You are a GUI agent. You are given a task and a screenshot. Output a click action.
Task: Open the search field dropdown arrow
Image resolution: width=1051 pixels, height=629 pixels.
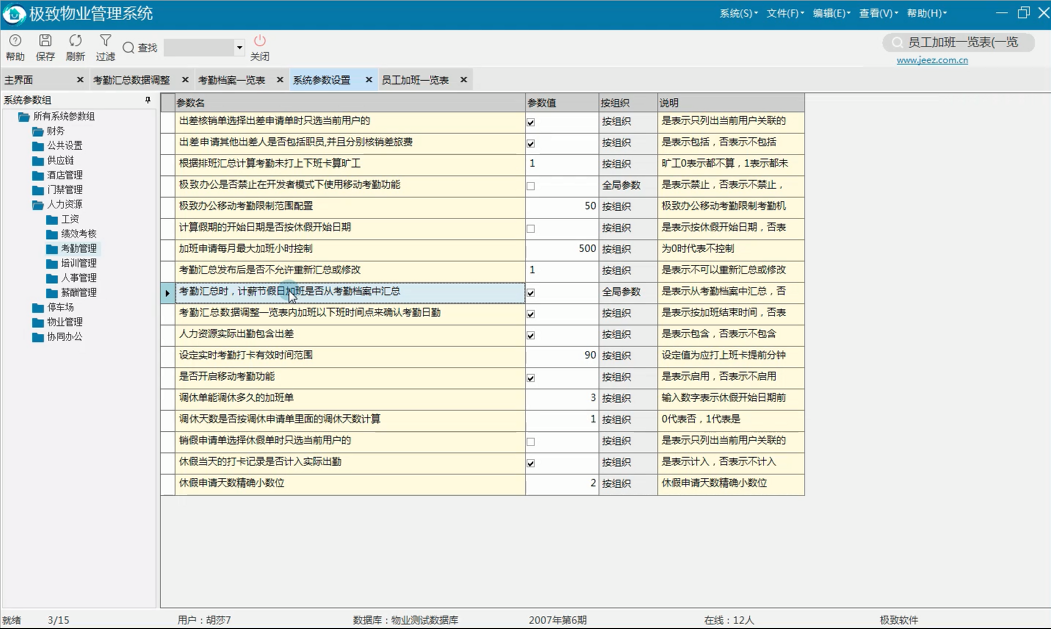point(239,48)
